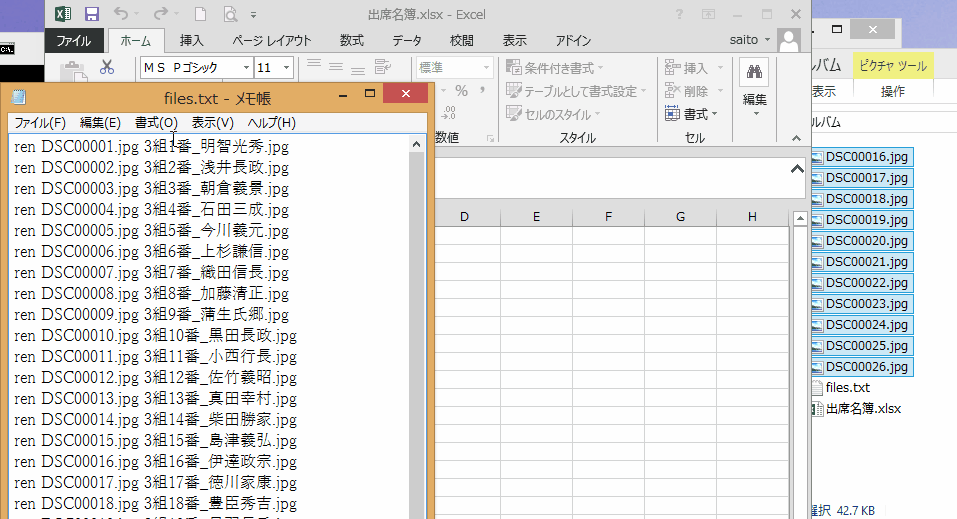Screen dimensions: 957x519
Task: Open 数値 group dialog launcher
Action: point(490,139)
